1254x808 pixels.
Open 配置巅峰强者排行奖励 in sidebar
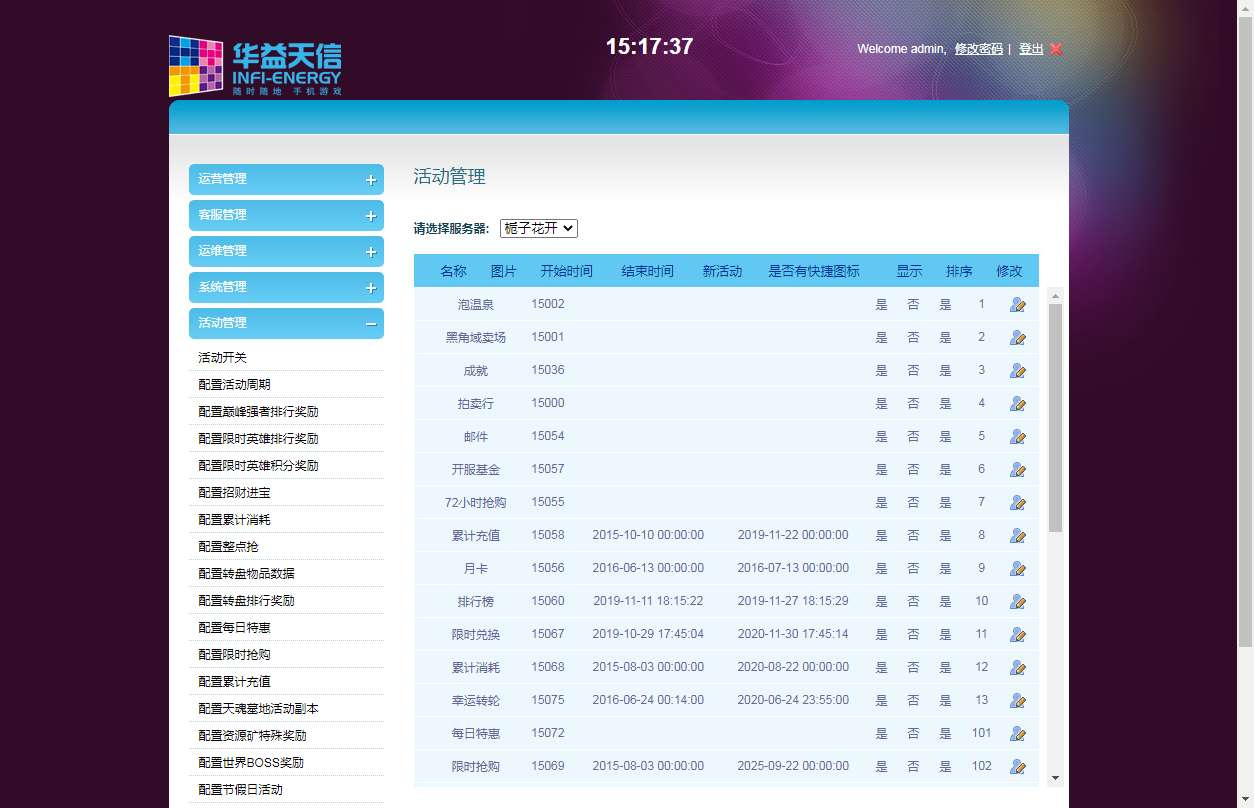(258, 411)
